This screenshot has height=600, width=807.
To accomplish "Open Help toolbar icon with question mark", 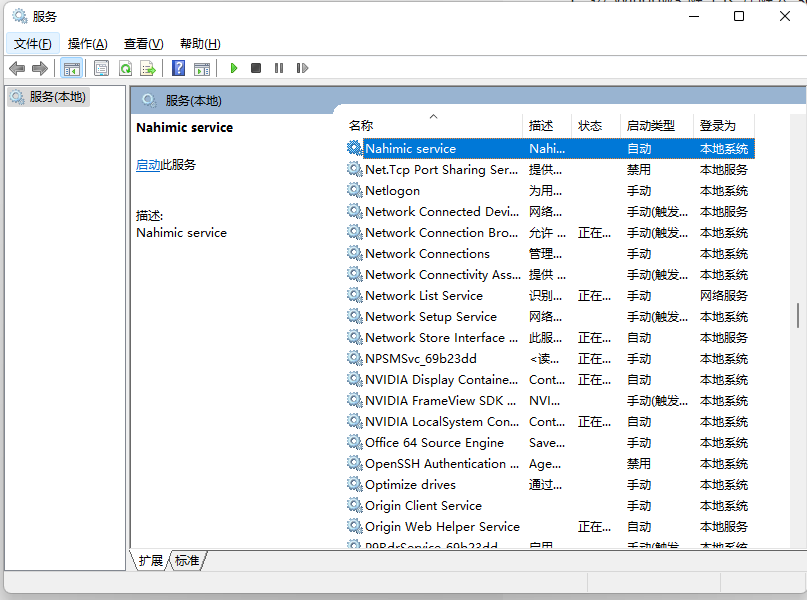I will (x=178, y=68).
